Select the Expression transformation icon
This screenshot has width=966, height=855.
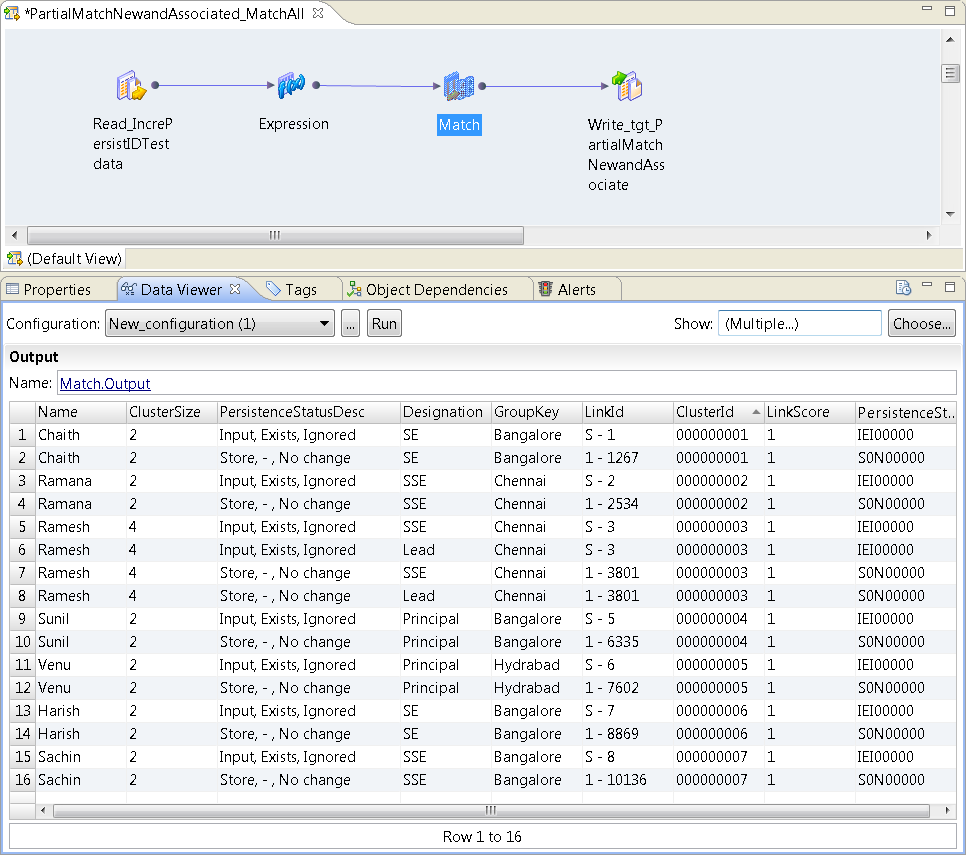tap(291, 87)
